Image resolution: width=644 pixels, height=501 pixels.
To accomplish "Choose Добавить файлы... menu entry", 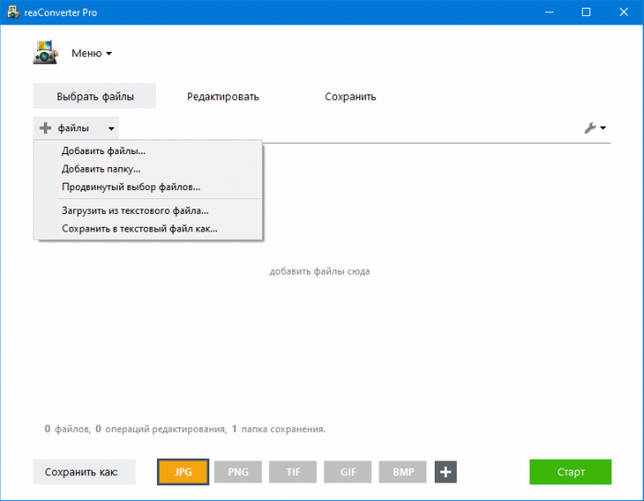I will tap(148, 151).
